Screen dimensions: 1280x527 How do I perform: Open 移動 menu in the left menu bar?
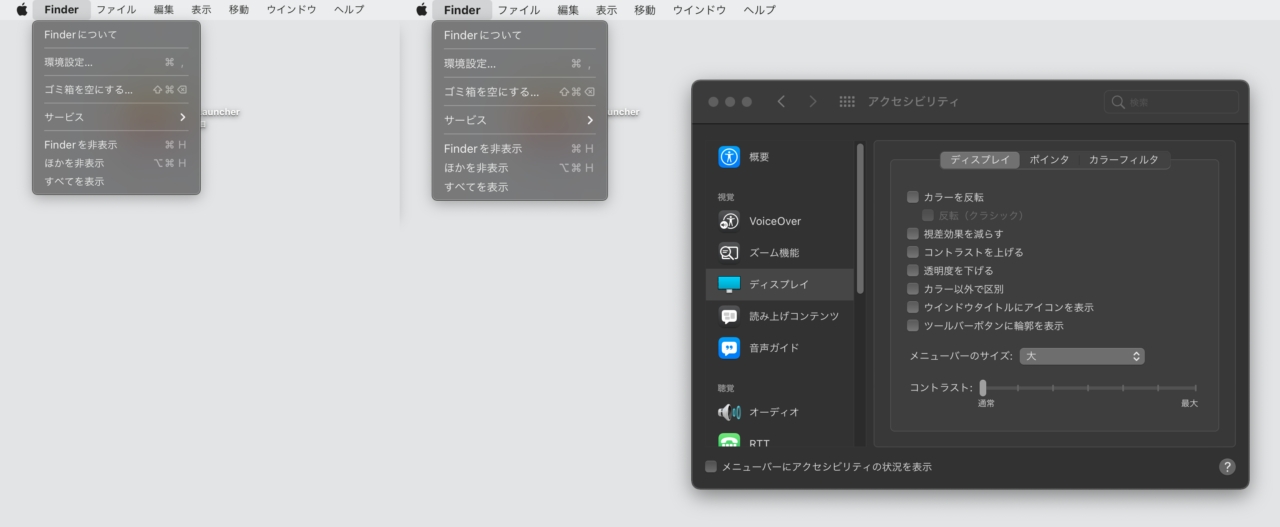point(238,9)
